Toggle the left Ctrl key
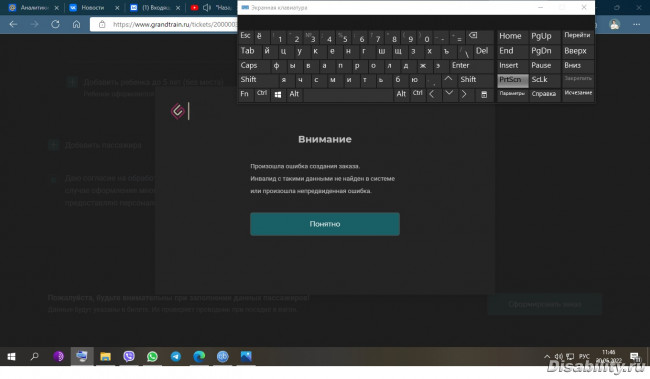 click(x=262, y=94)
